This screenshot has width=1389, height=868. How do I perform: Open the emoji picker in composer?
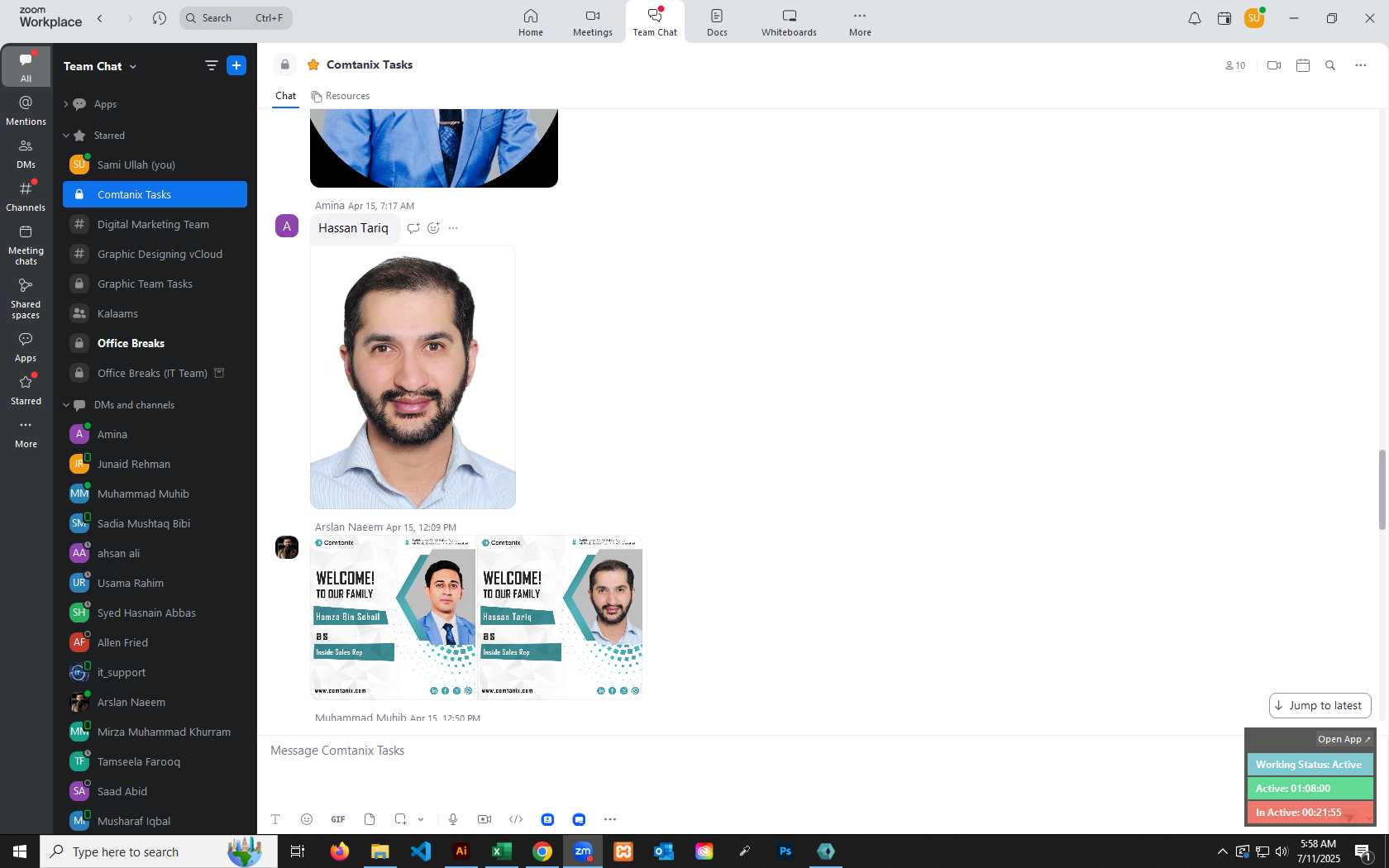(307, 819)
